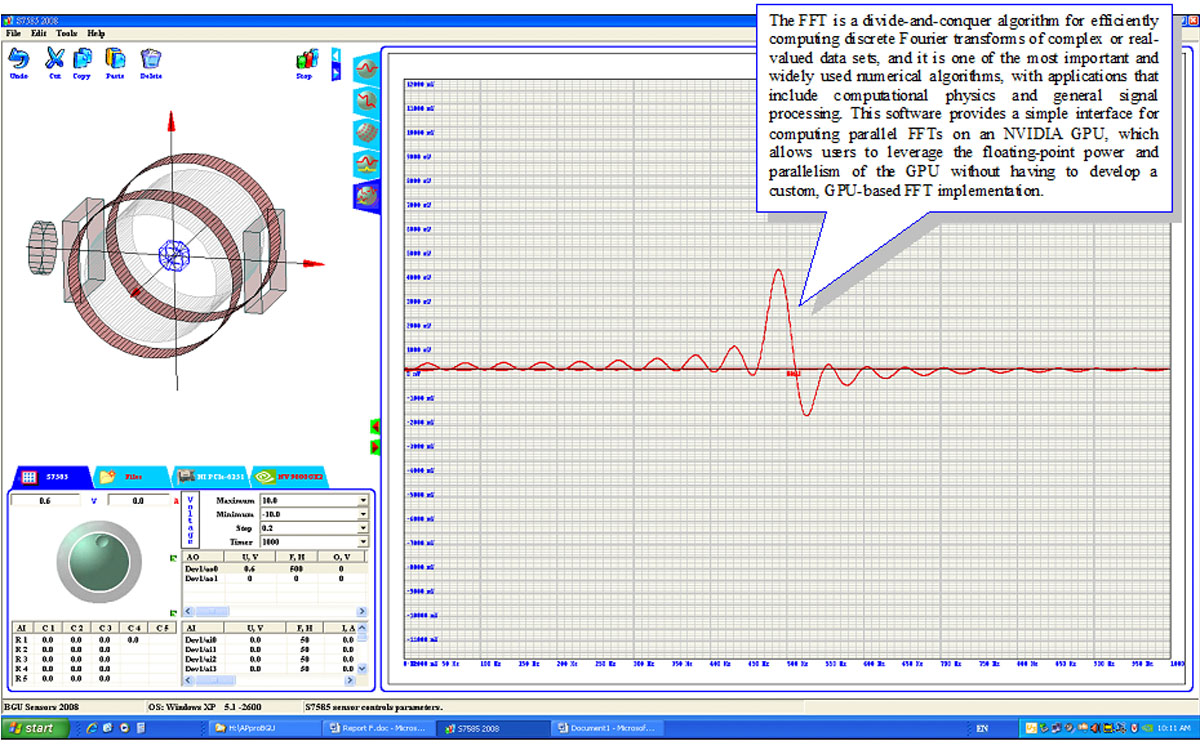This screenshot has width=1200, height=750.
Task: Open the Tools menu
Action: coord(66,33)
